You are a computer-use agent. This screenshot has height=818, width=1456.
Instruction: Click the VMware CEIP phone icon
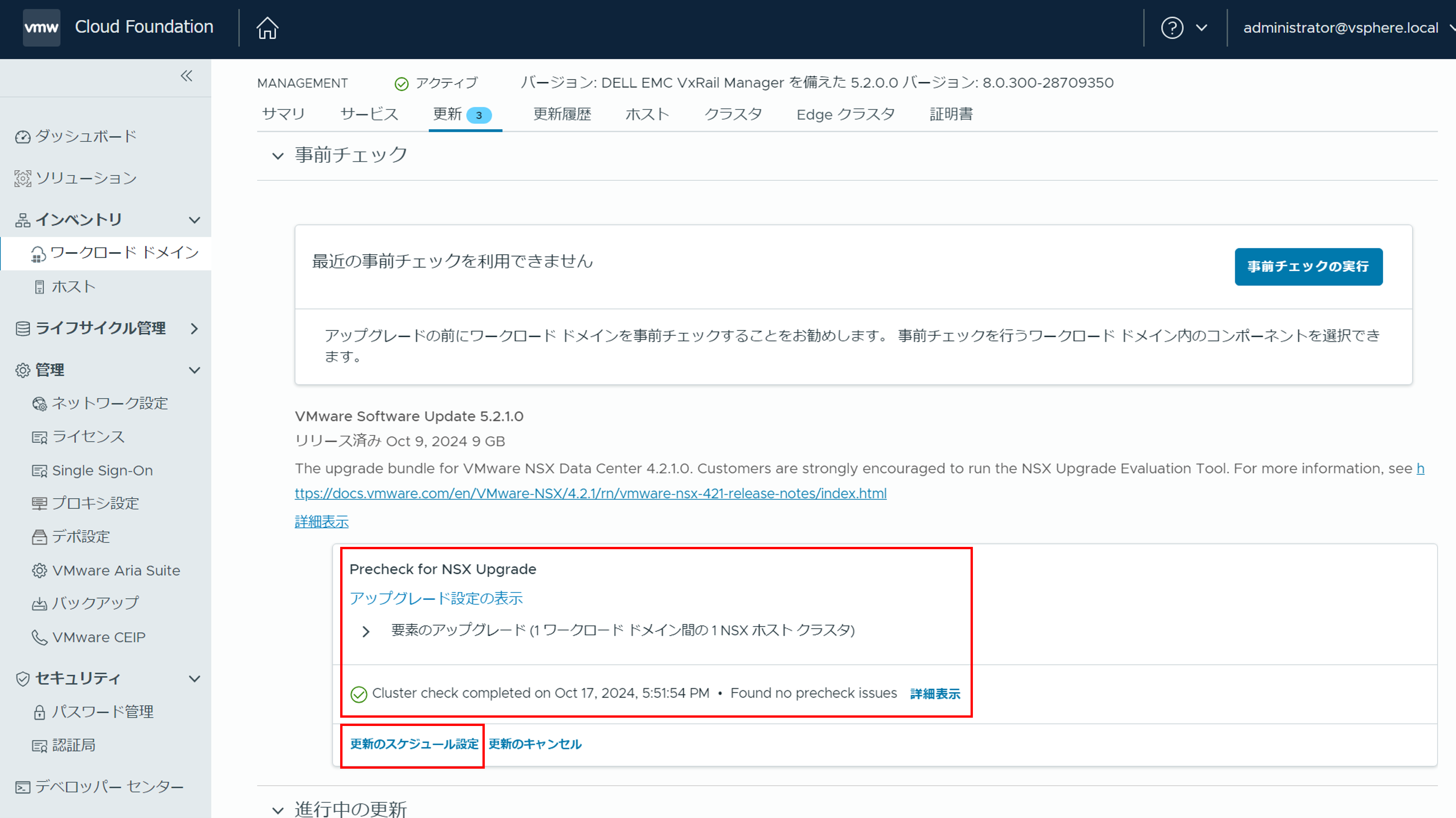[39, 638]
